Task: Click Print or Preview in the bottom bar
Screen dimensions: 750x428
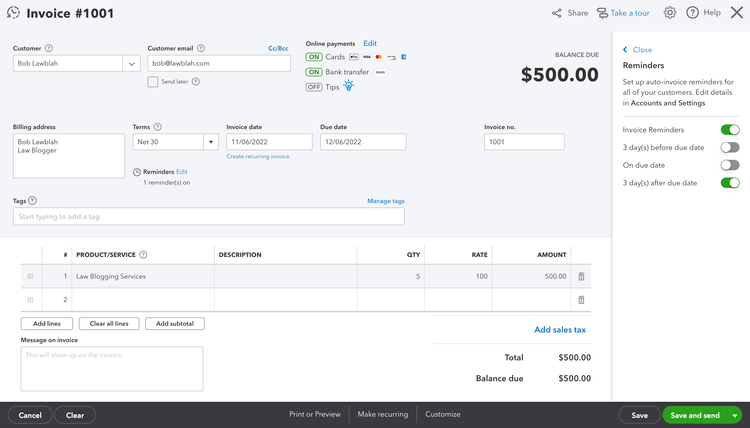Action: pos(315,414)
